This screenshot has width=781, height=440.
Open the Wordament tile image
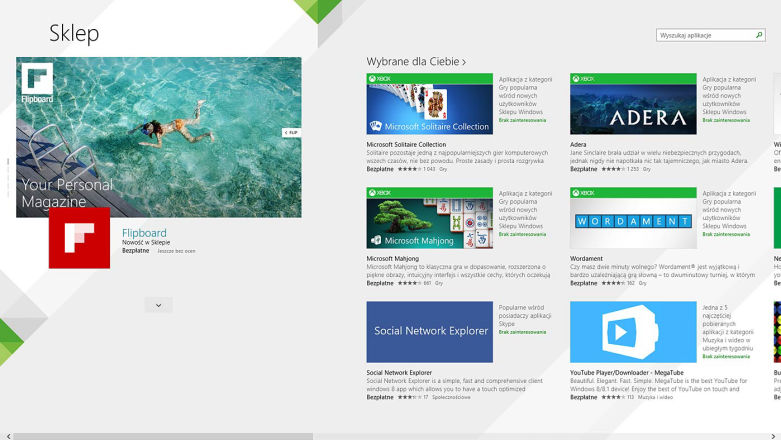[633, 218]
